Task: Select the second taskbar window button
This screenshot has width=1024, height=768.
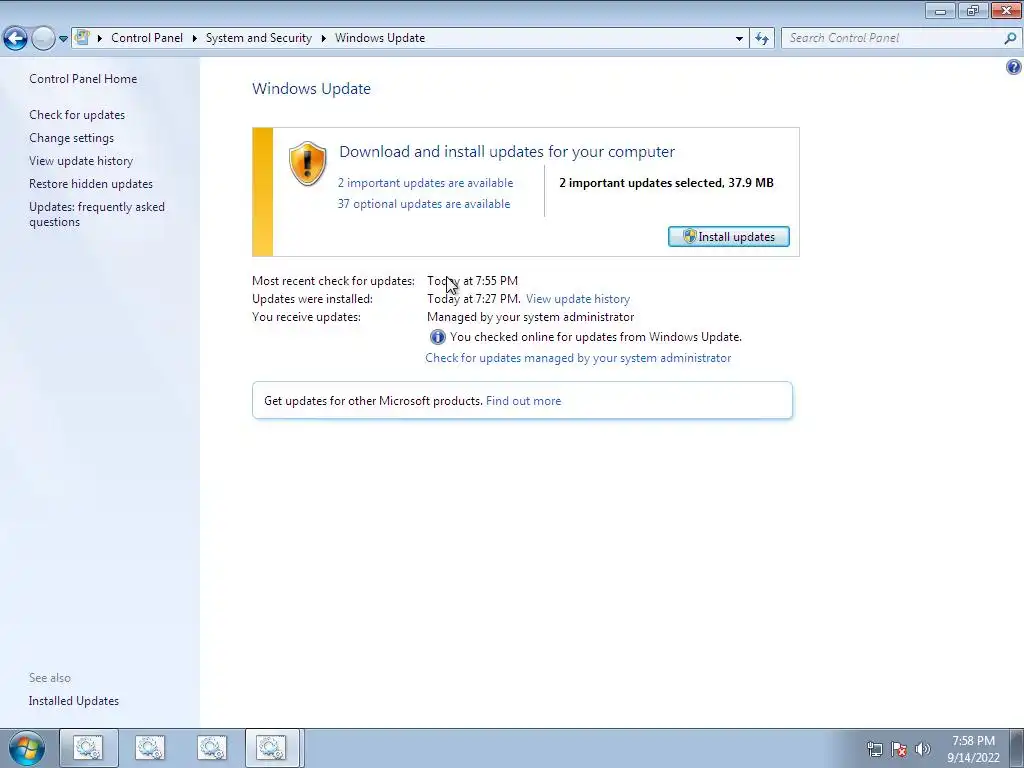Action: [150, 748]
